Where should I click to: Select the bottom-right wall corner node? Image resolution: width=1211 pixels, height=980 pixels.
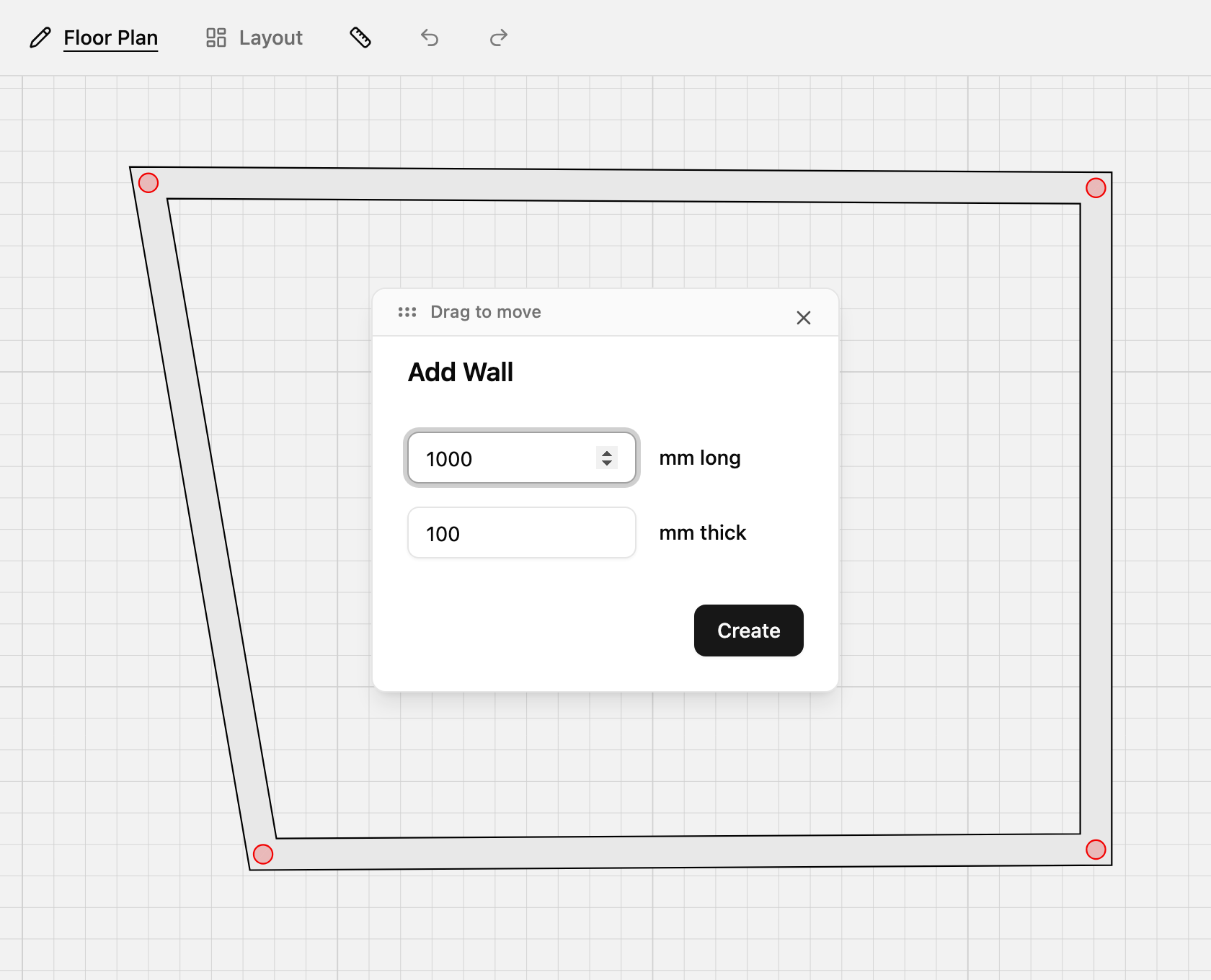tap(1096, 850)
